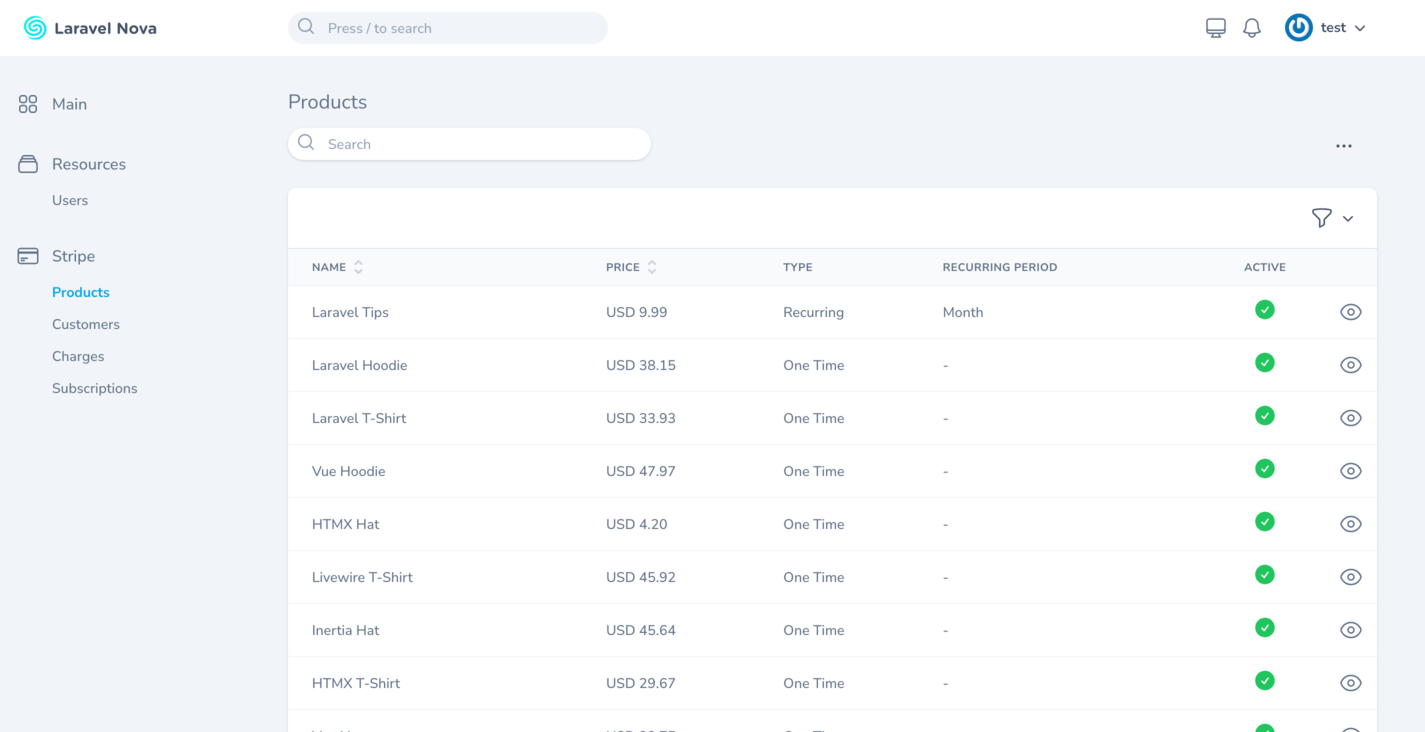Open the Main menu item
Image resolution: width=1425 pixels, height=732 pixels.
(x=70, y=104)
